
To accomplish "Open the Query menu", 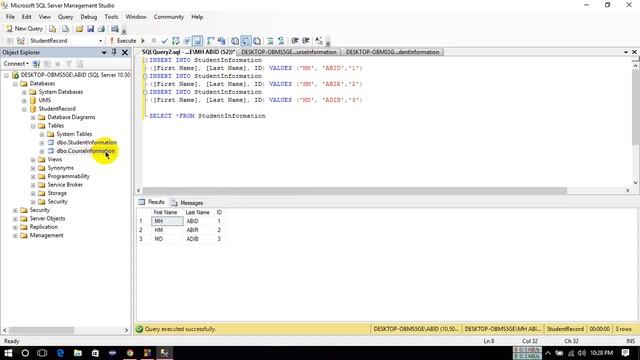I will [65, 17].
